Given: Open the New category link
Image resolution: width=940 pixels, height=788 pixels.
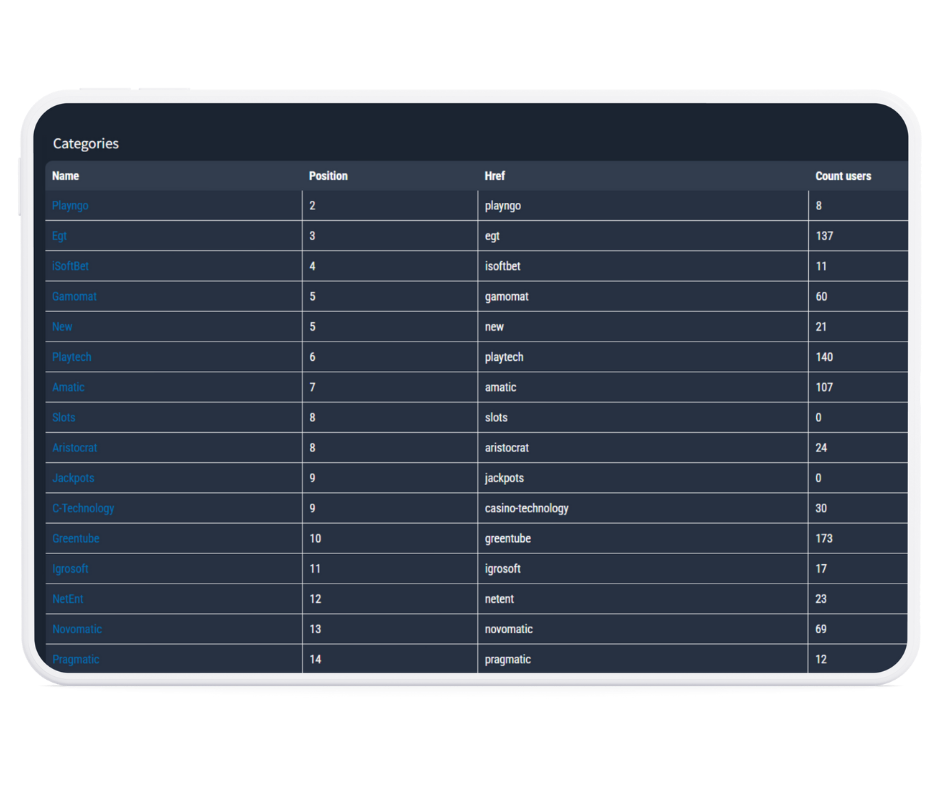Looking at the screenshot, I should click(x=62, y=326).
